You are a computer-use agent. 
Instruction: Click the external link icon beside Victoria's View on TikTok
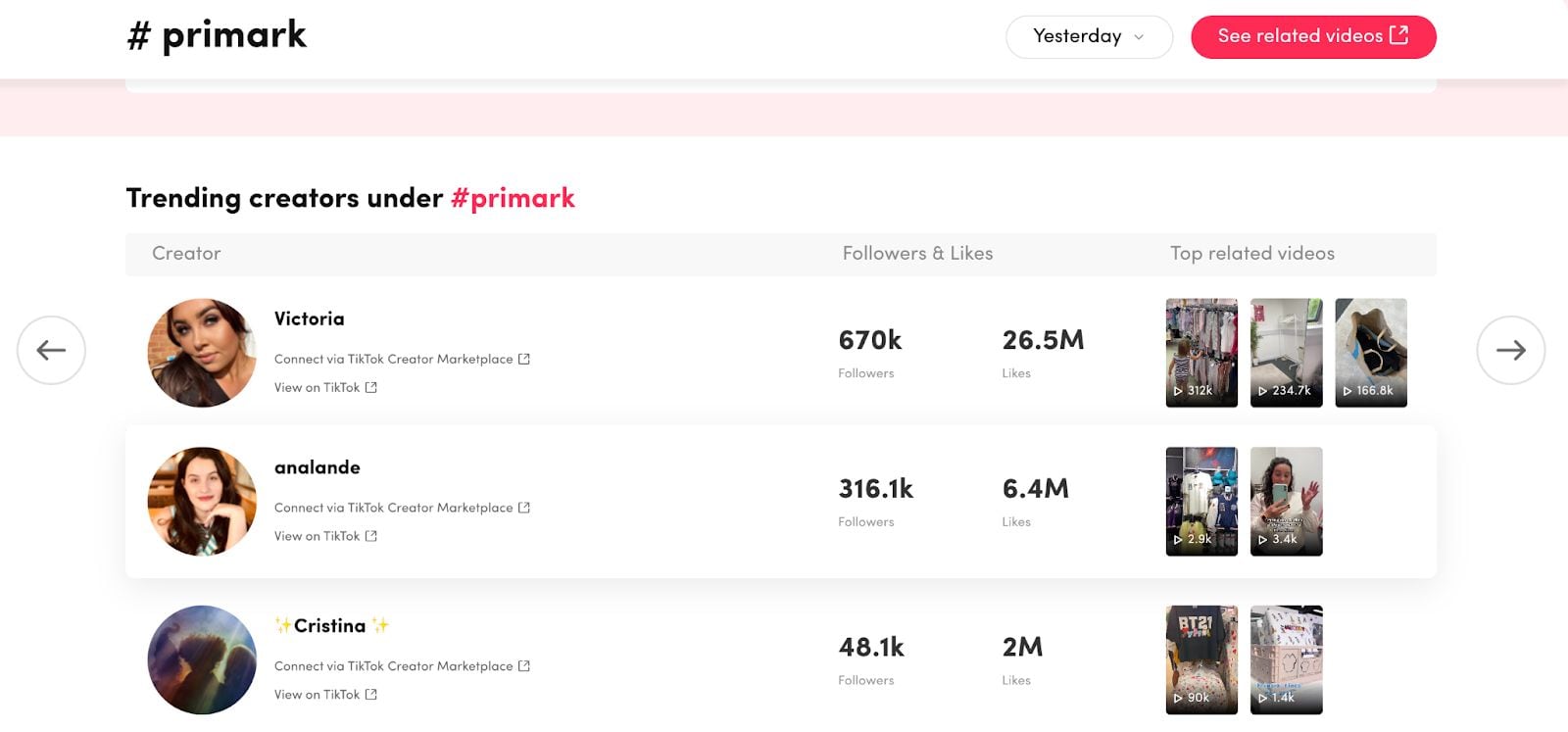click(371, 387)
